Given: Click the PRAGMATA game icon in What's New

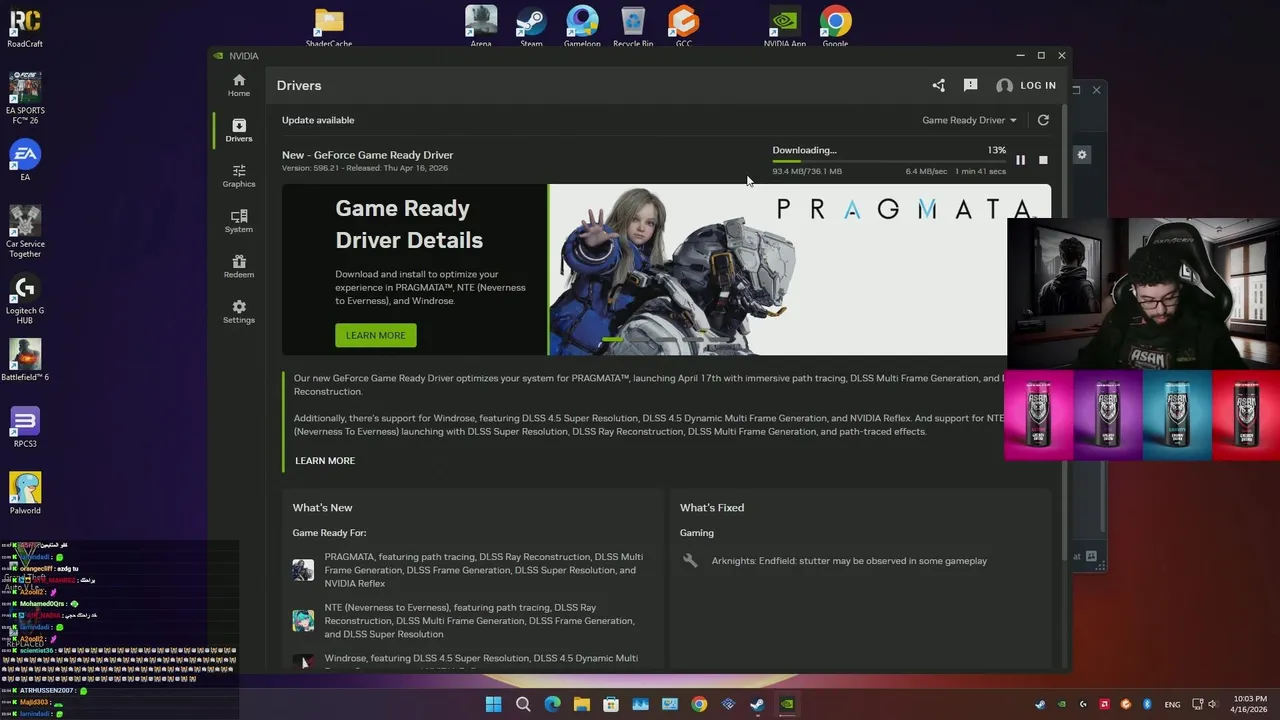Looking at the screenshot, I should 303,570.
